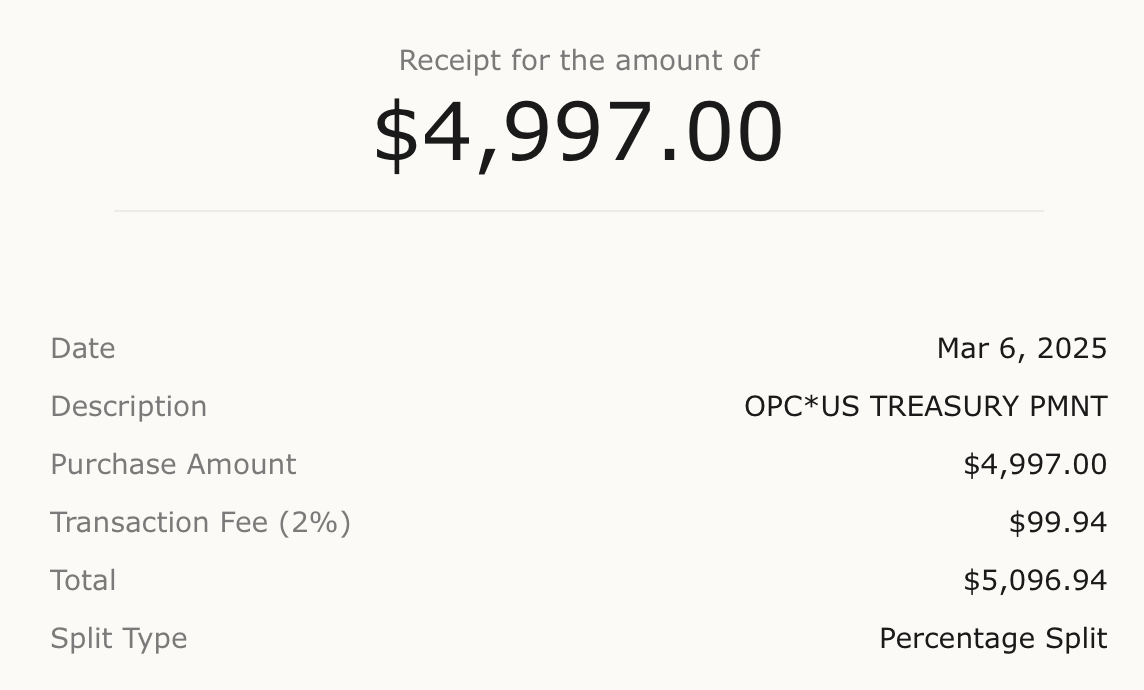Select the OPC*US TREASURY PMNT description
Image resolution: width=1144 pixels, height=690 pixels.
926,406
